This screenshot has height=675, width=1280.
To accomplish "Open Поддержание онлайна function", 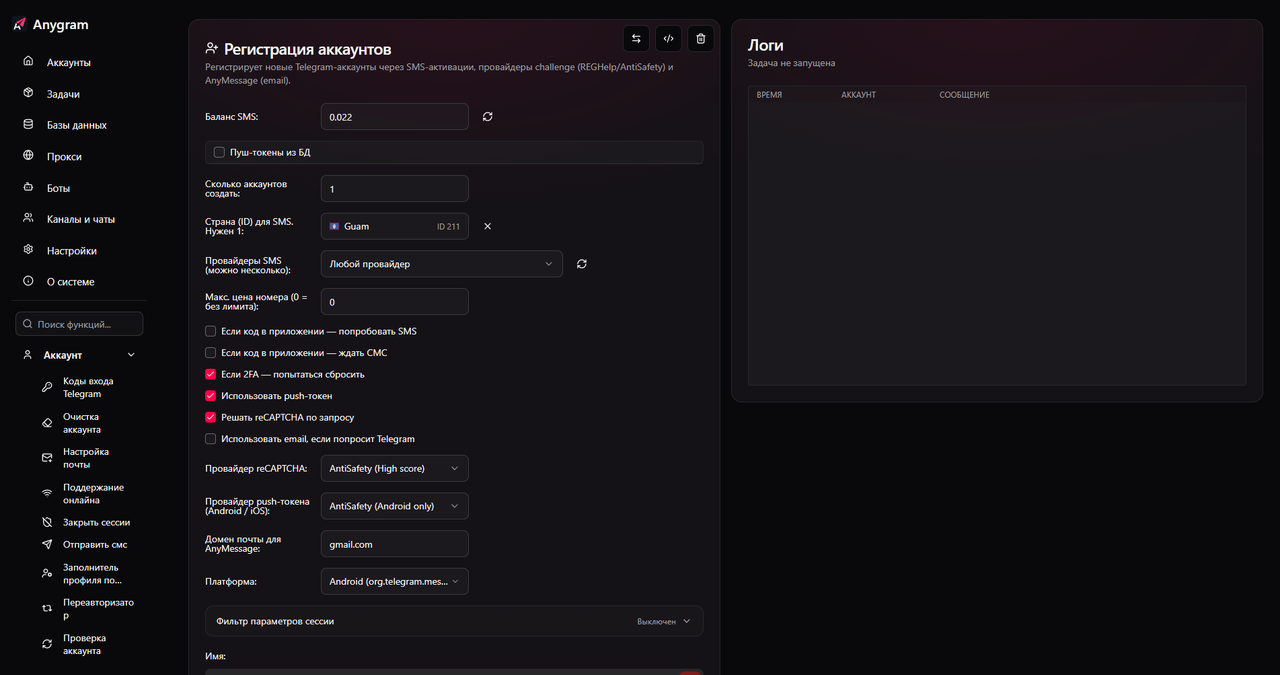I will click(x=93, y=494).
